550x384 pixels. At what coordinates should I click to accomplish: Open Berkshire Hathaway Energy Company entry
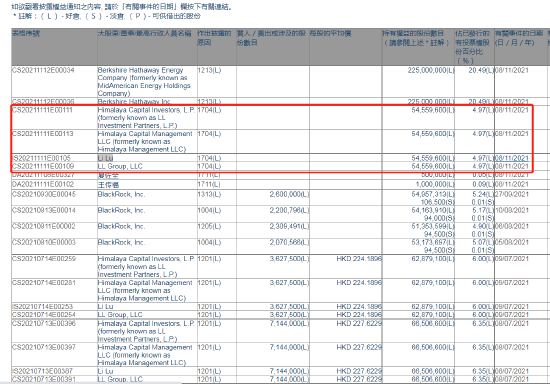tap(144, 82)
